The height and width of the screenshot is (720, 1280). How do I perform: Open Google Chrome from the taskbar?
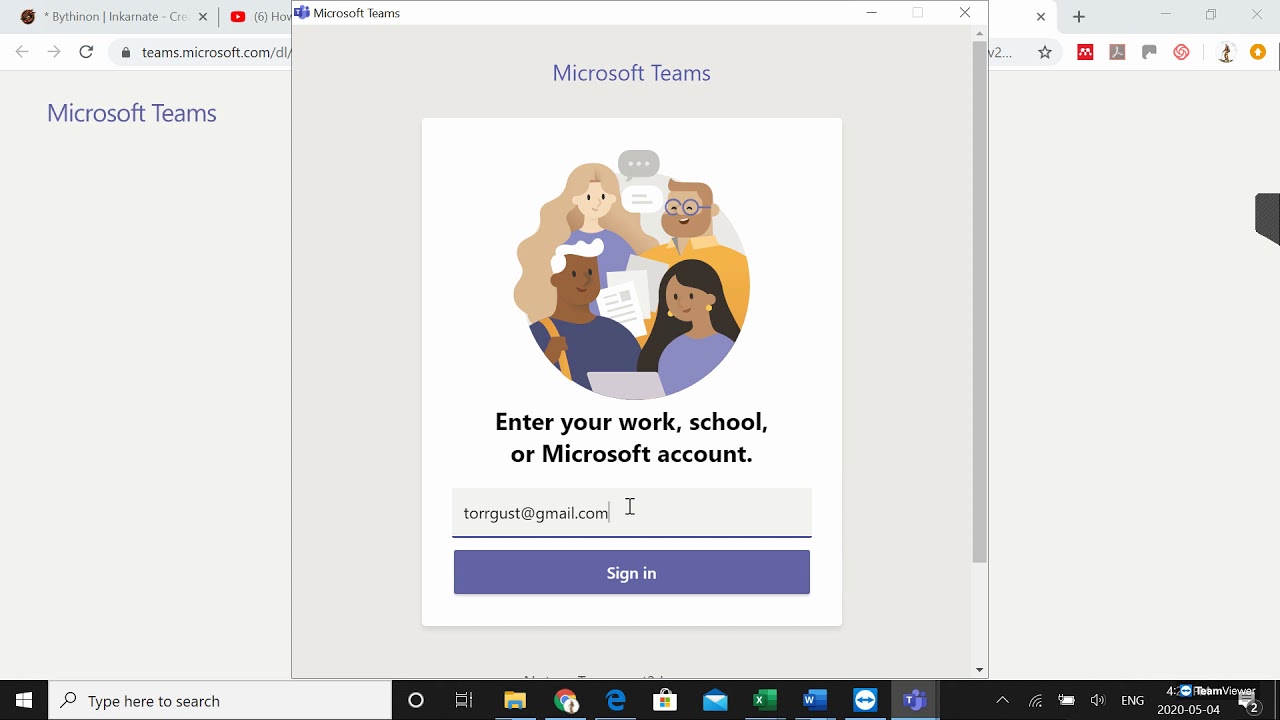pyautogui.click(x=565, y=701)
